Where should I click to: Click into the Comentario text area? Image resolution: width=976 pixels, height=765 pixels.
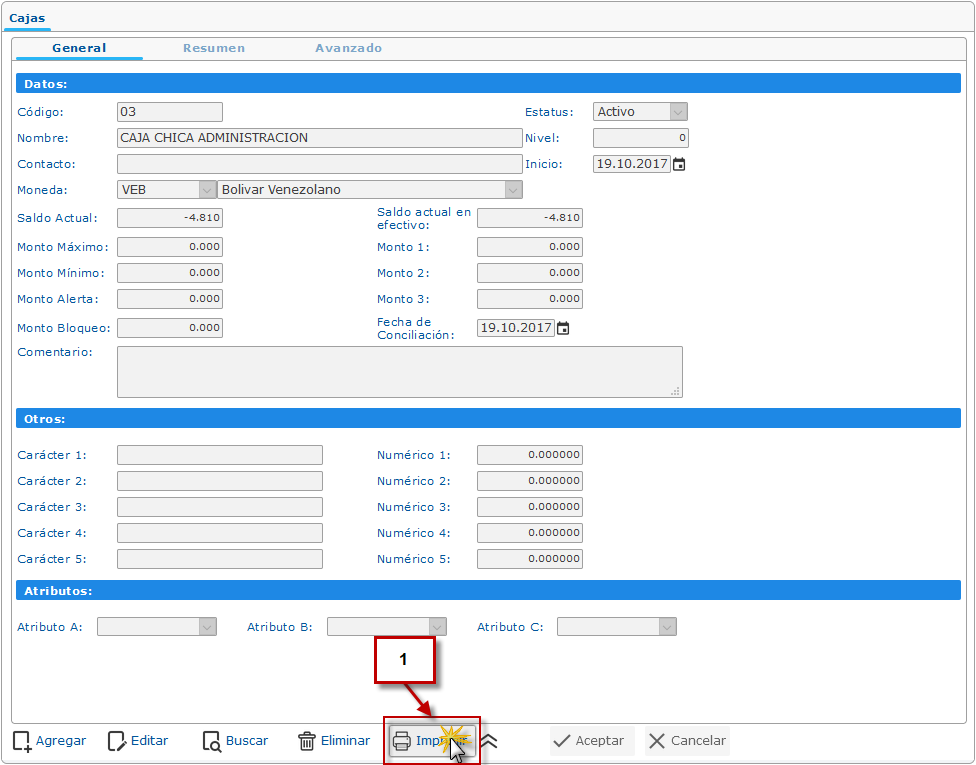click(x=399, y=372)
